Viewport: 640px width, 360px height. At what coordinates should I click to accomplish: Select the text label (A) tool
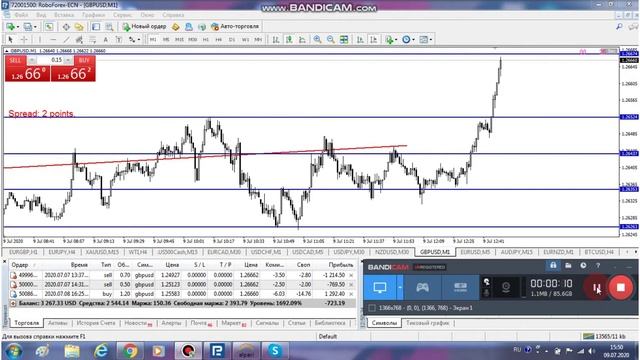(x=105, y=40)
